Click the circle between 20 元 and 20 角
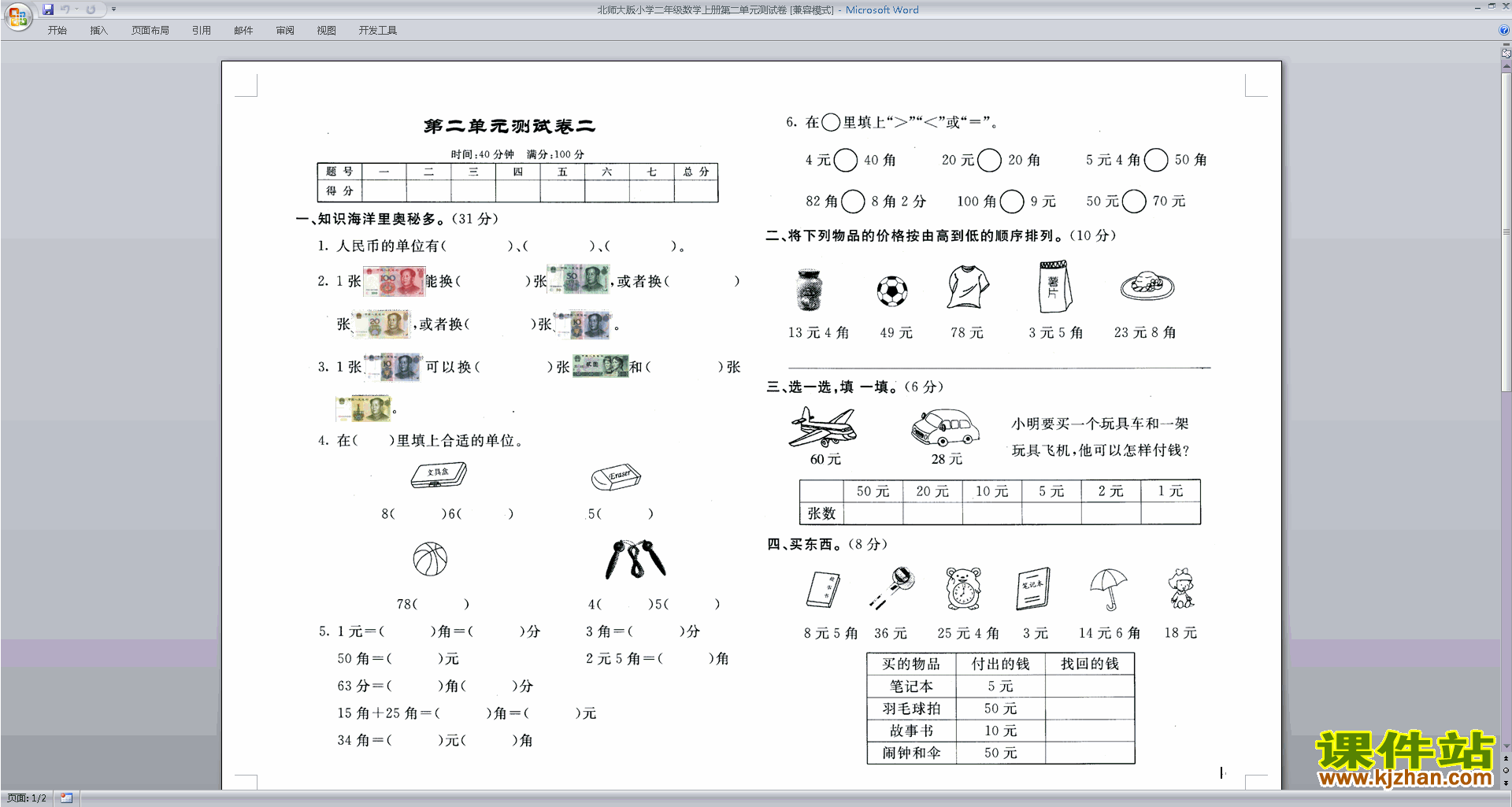The height and width of the screenshot is (807, 1512). click(989, 161)
